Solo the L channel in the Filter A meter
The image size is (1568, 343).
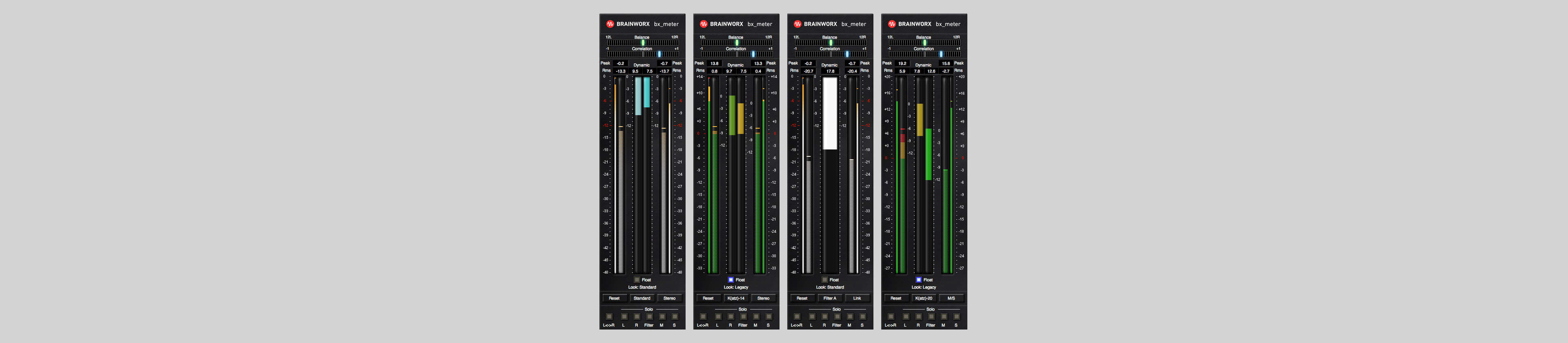pyautogui.click(x=812, y=316)
